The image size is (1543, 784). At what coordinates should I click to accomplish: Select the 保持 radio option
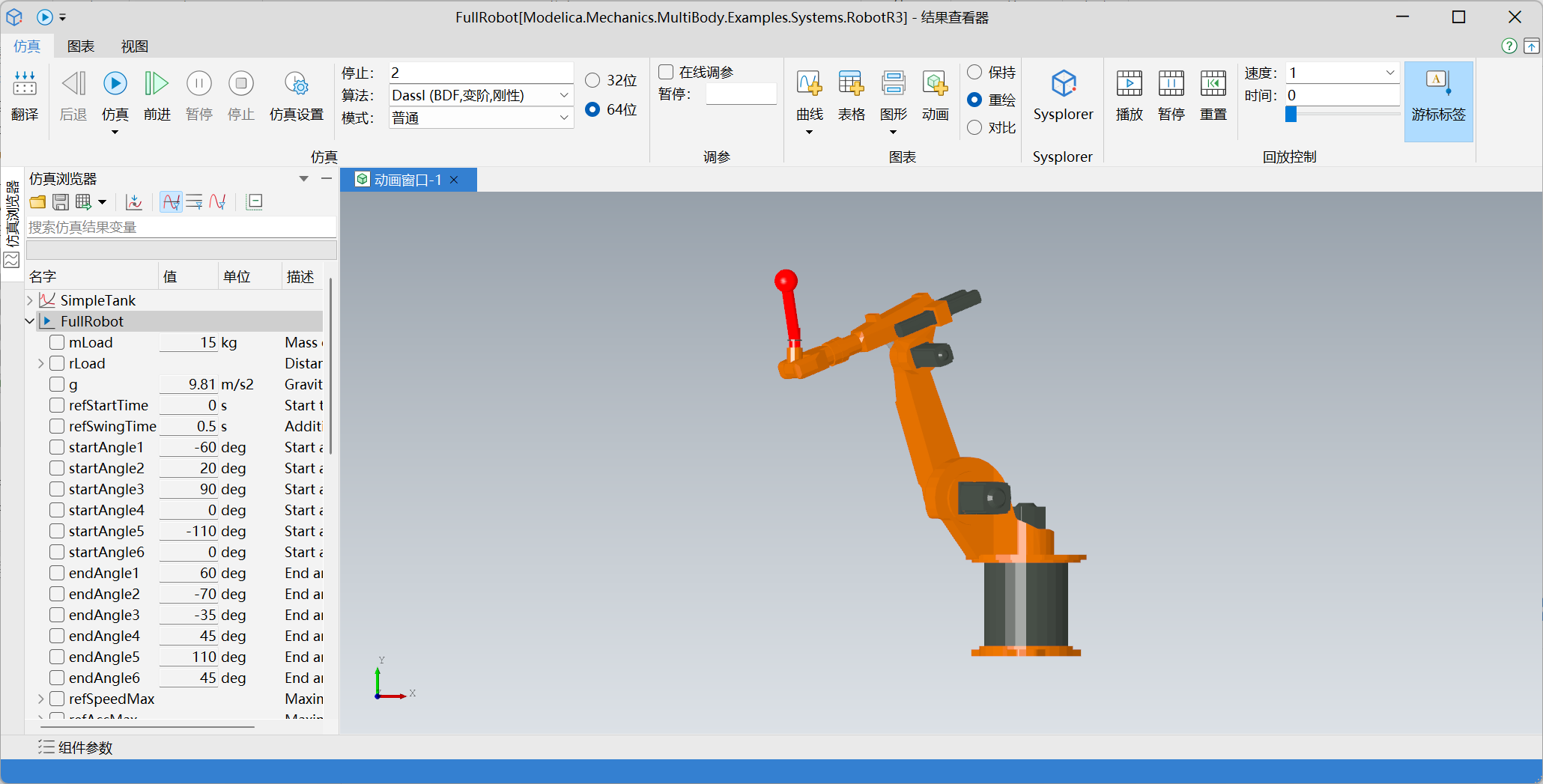pyautogui.click(x=974, y=72)
